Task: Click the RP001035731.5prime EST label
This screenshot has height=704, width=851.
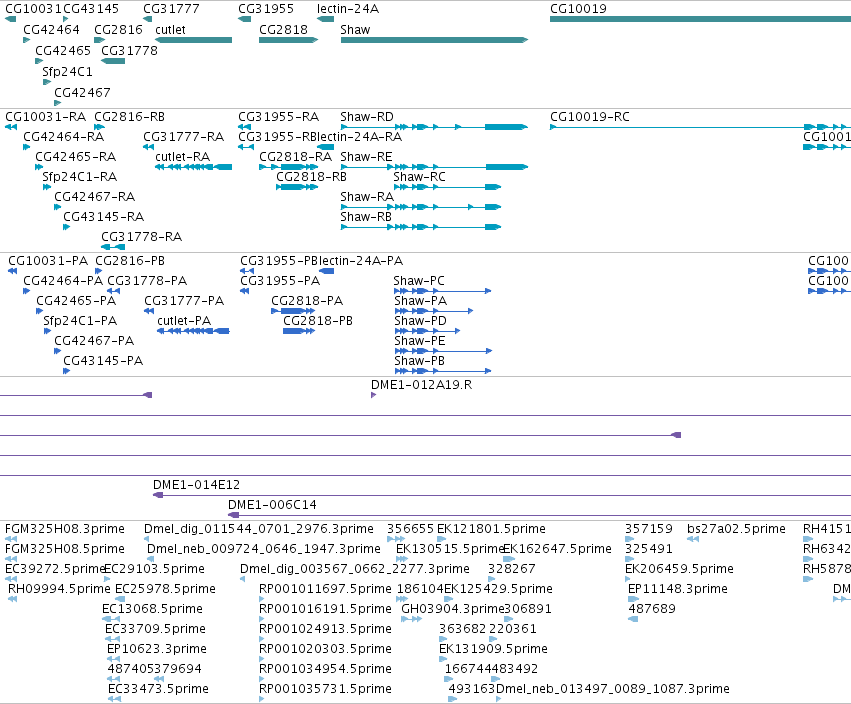Action: (325, 689)
